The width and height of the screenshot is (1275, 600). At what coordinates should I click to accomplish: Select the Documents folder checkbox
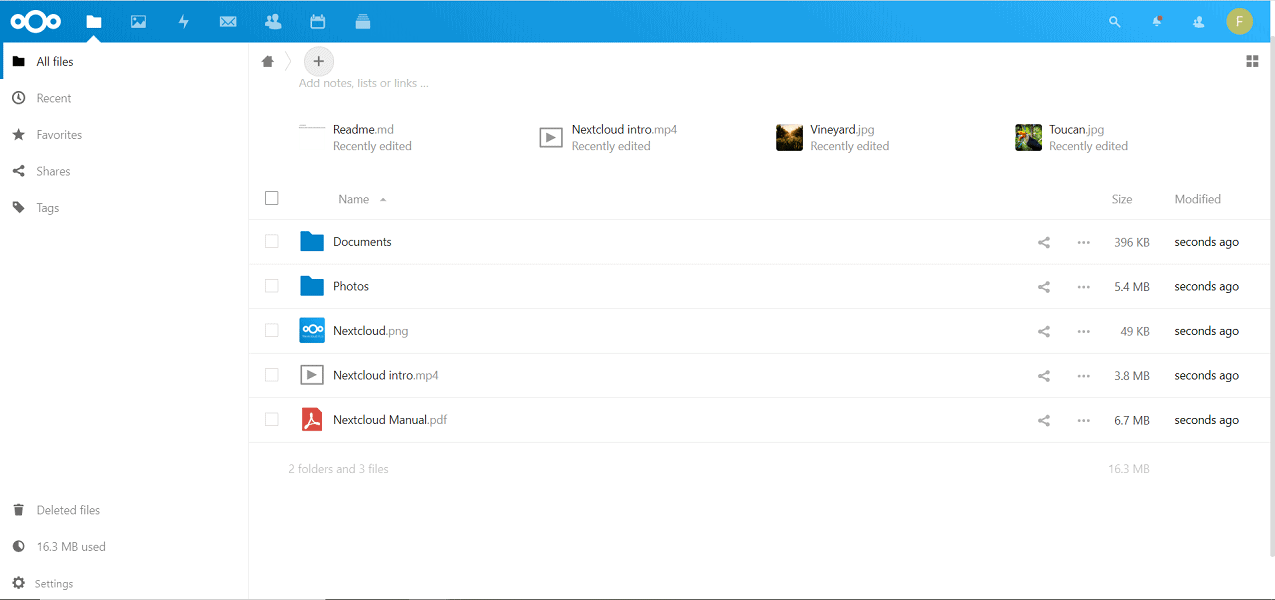click(272, 241)
